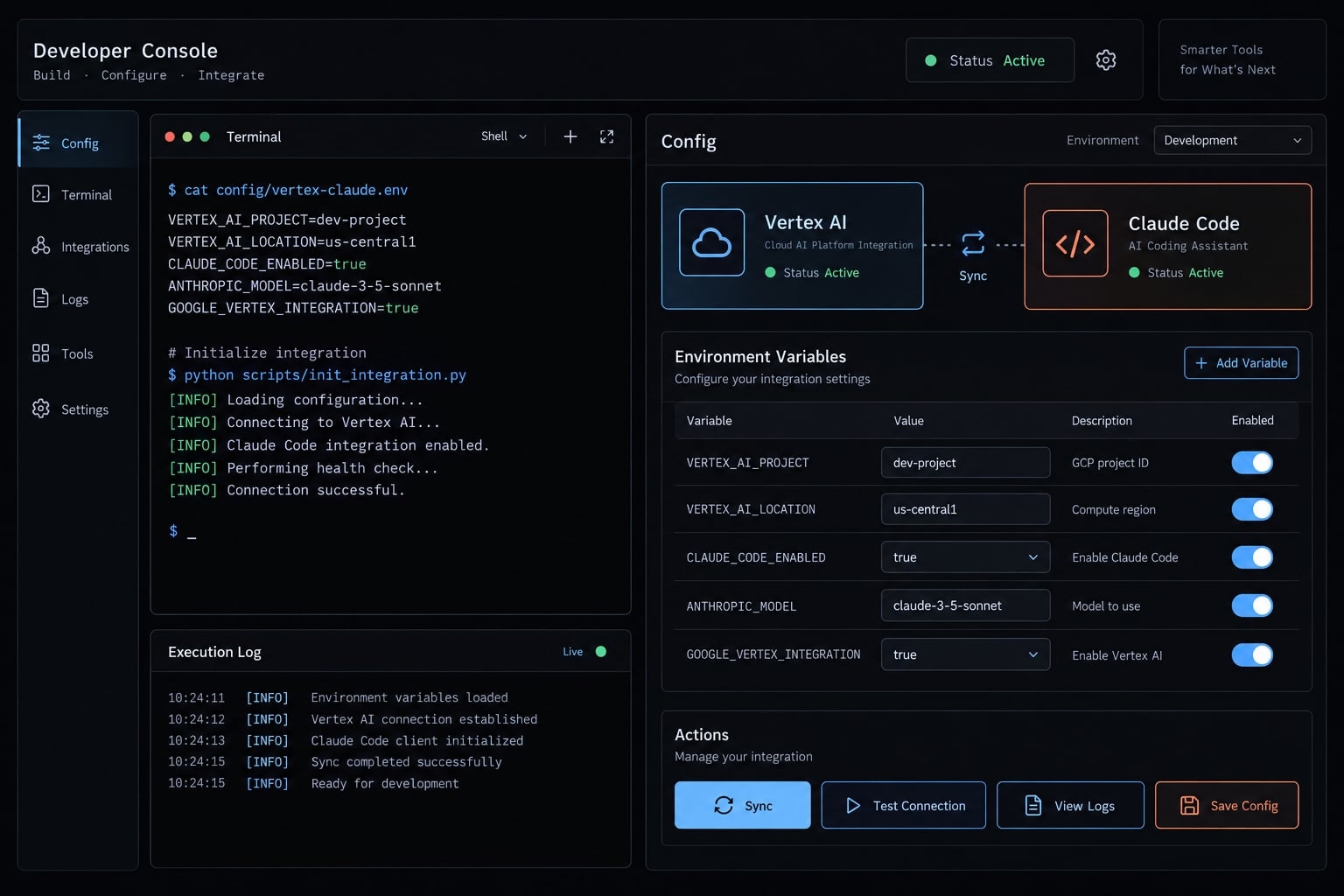Click the Settings gear icon in sidebar
The height and width of the screenshot is (896, 1344).
pyautogui.click(x=41, y=409)
